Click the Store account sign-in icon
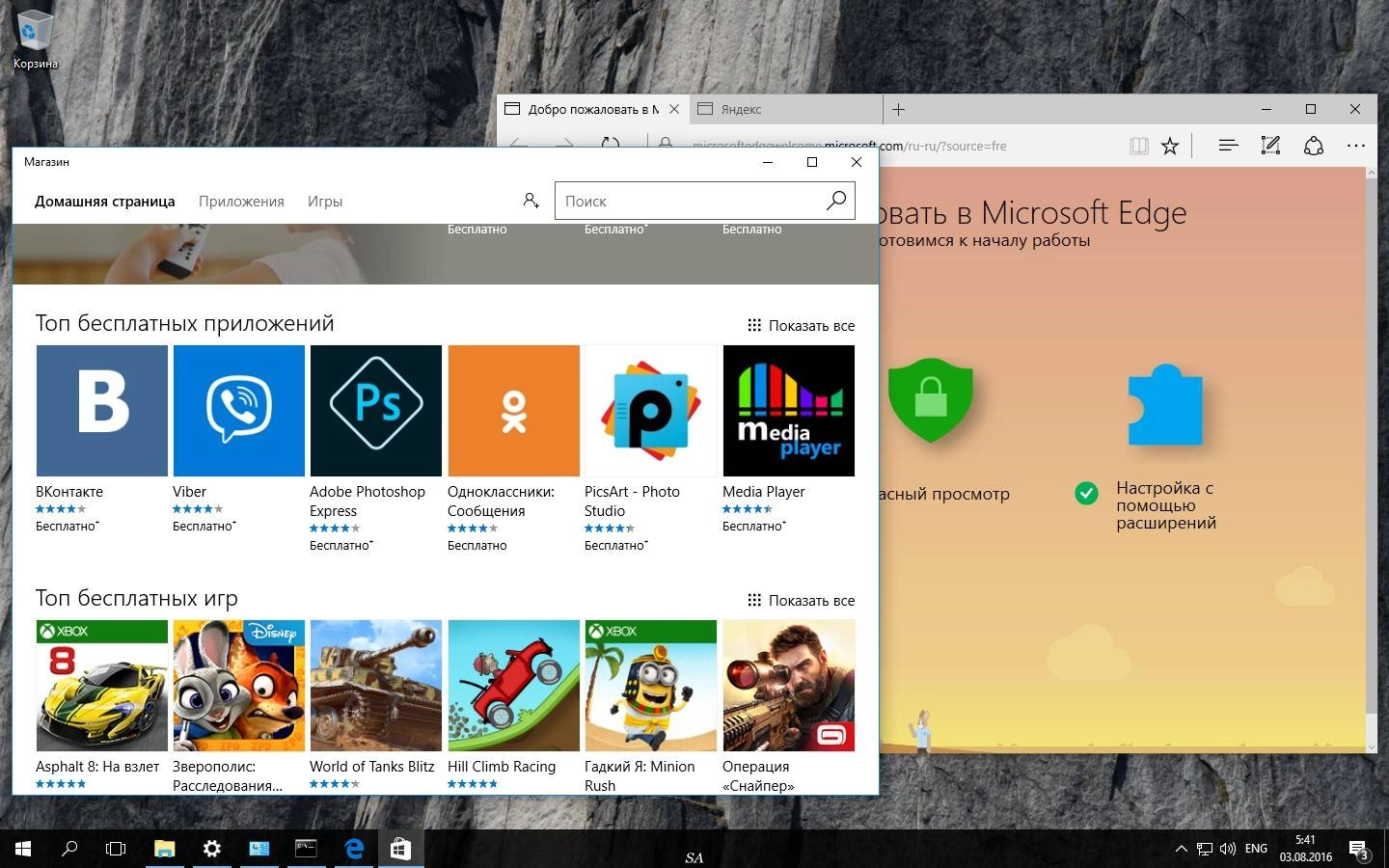The height and width of the screenshot is (868, 1389). pyautogui.click(x=531, y=201)
